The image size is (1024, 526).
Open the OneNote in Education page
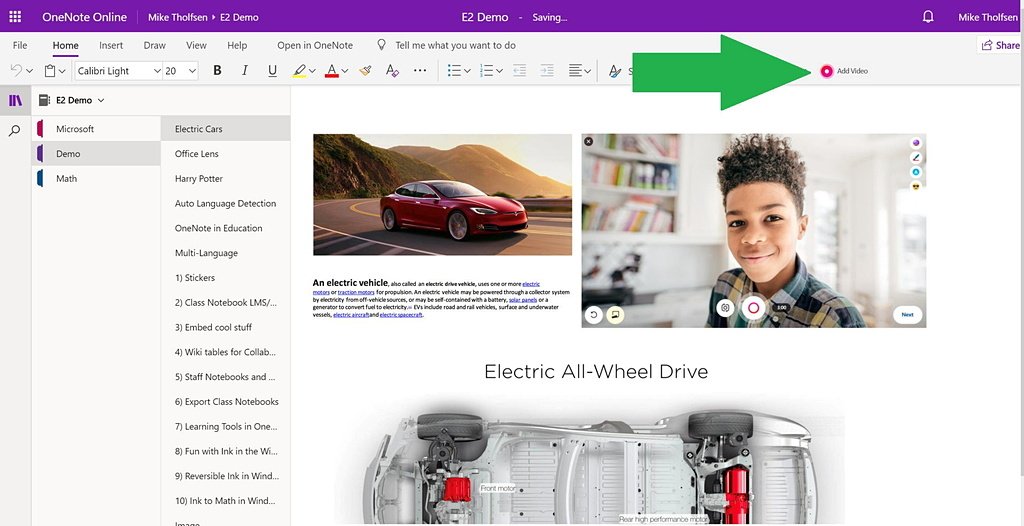(x=225, y=228)
